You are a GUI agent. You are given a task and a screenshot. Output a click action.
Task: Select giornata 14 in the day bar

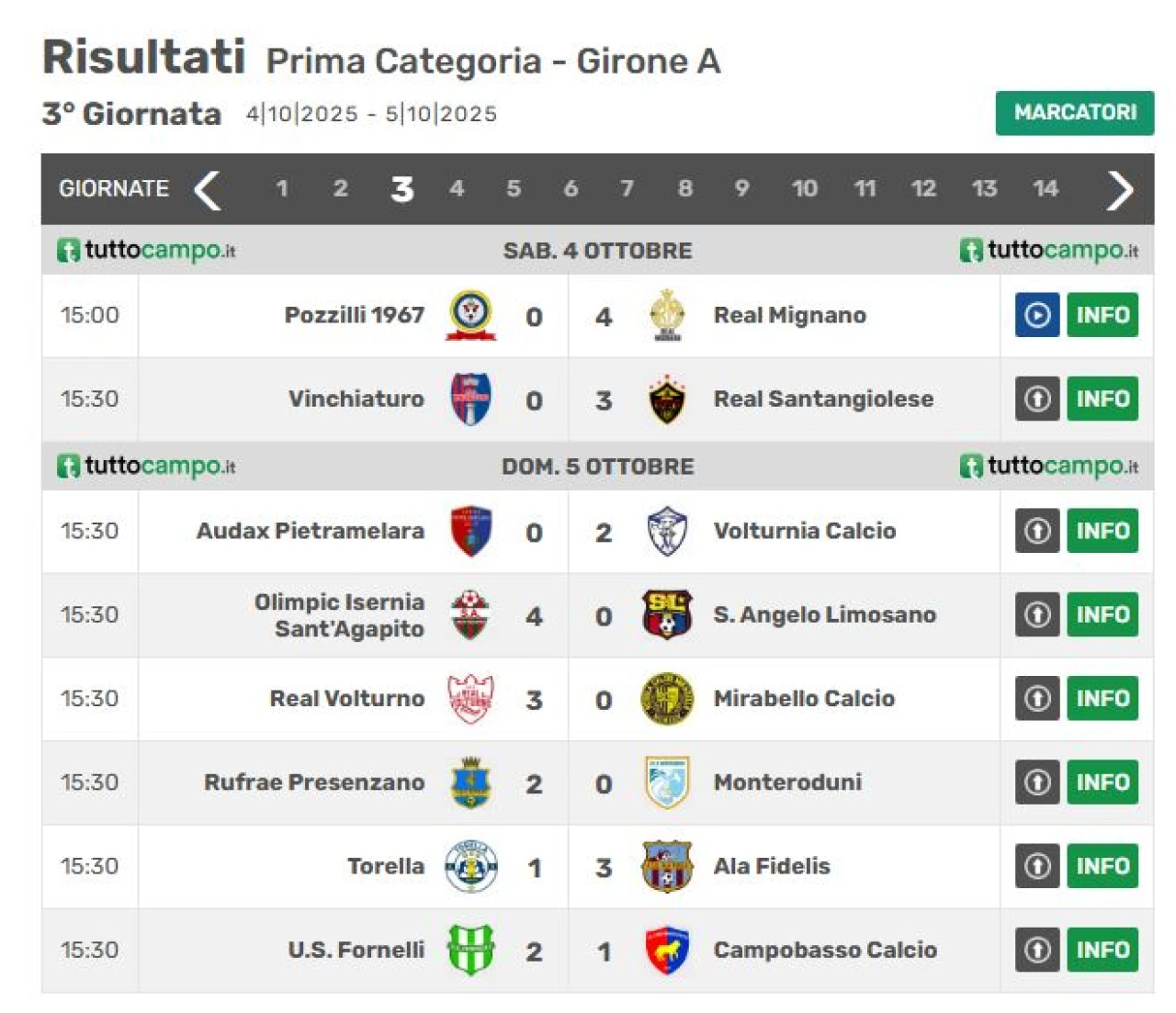pyautogui.click(x=1045, y=189)
